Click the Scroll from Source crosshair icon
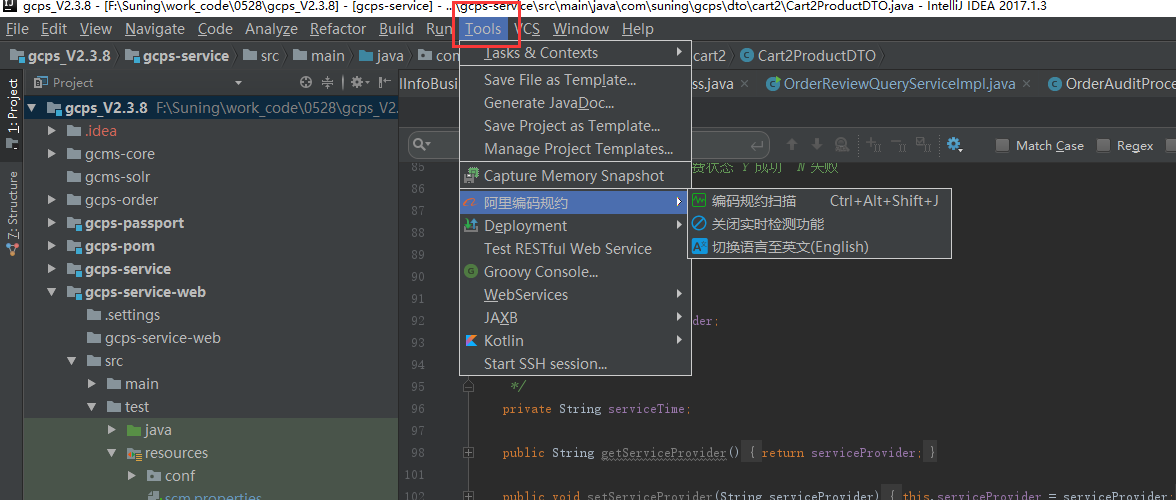The width and height of the screenshot is (1176, 500). (x=306, y=82)
